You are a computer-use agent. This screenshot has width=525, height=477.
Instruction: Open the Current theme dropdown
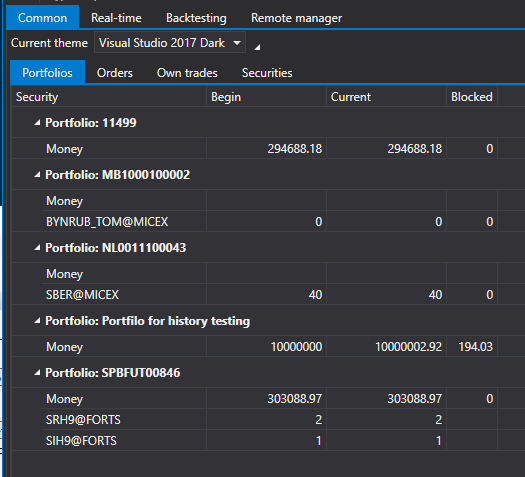[170, 43]
